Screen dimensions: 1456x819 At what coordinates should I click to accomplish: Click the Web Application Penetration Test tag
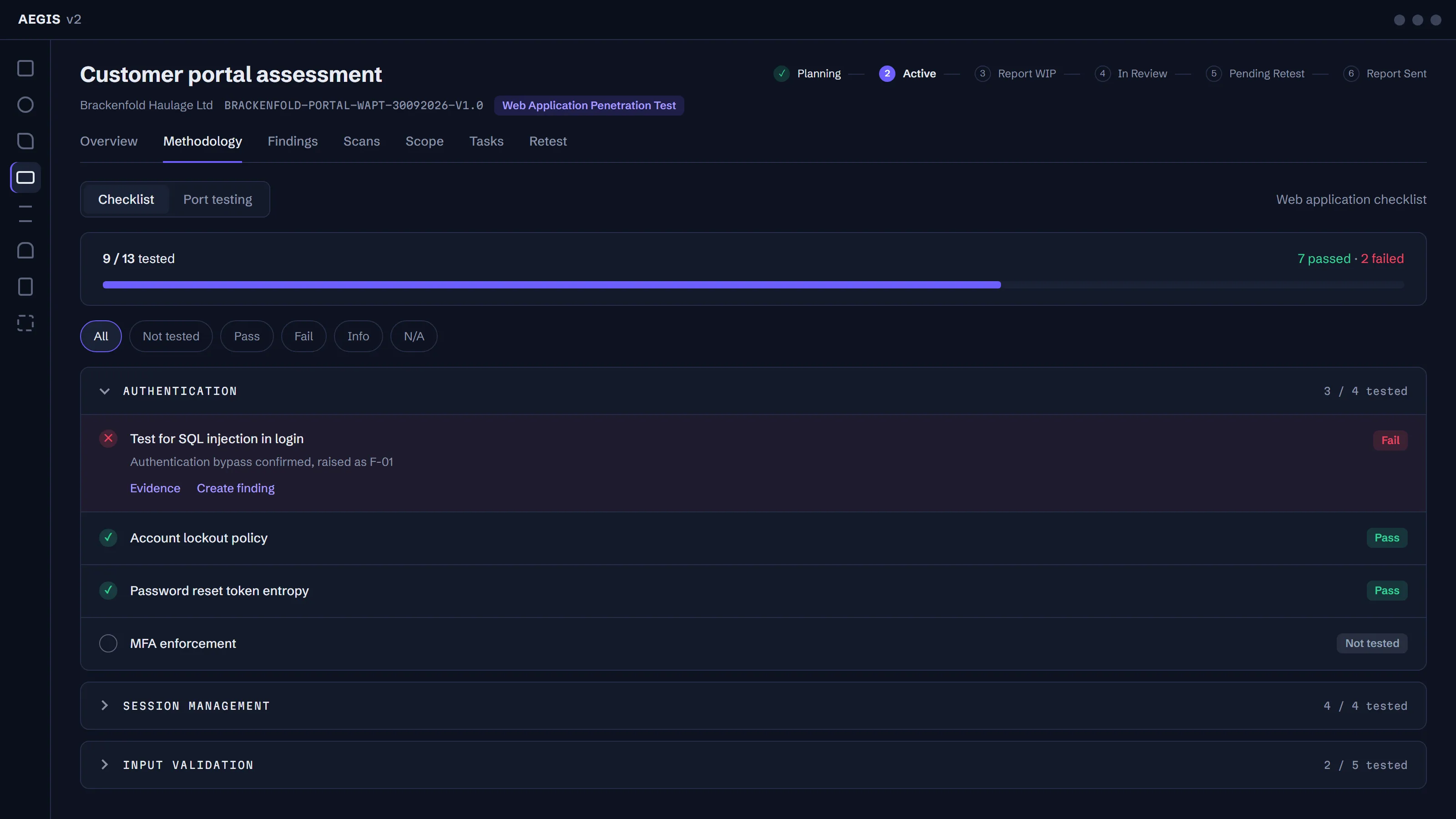tap(589, 105)
